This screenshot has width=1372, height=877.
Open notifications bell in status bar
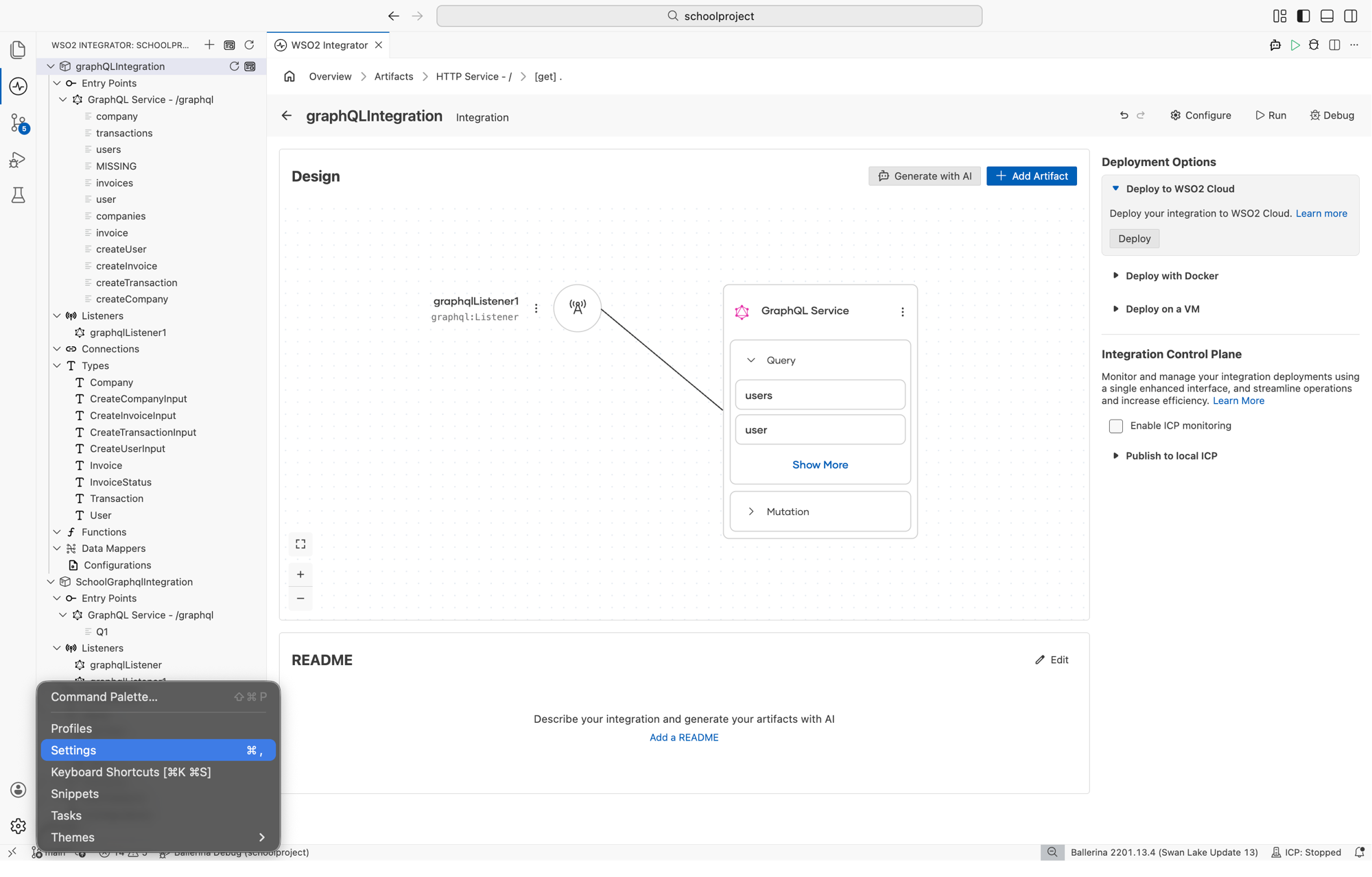click(1359, 852)
